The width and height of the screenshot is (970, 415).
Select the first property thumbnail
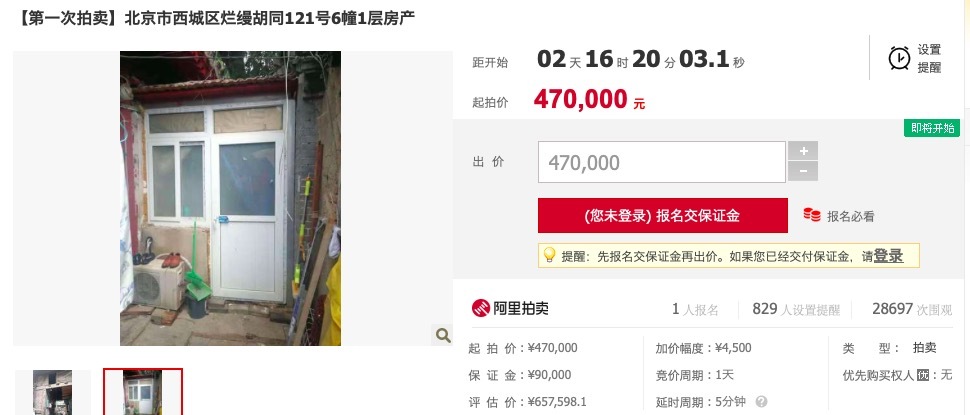53,392
